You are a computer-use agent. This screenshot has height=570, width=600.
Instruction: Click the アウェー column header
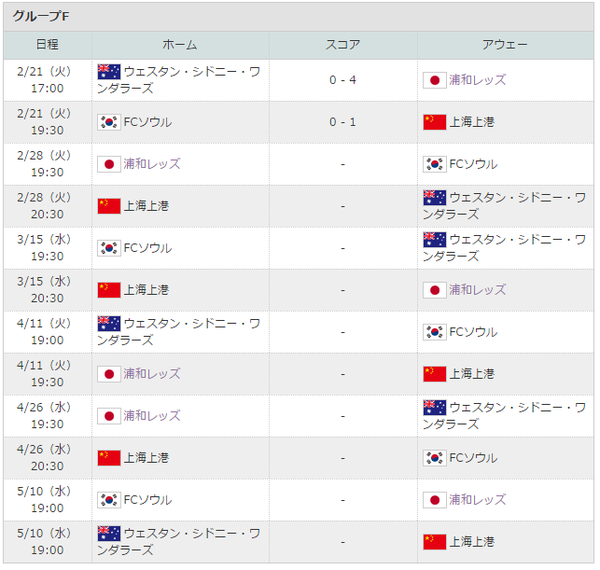pos(505,45)
